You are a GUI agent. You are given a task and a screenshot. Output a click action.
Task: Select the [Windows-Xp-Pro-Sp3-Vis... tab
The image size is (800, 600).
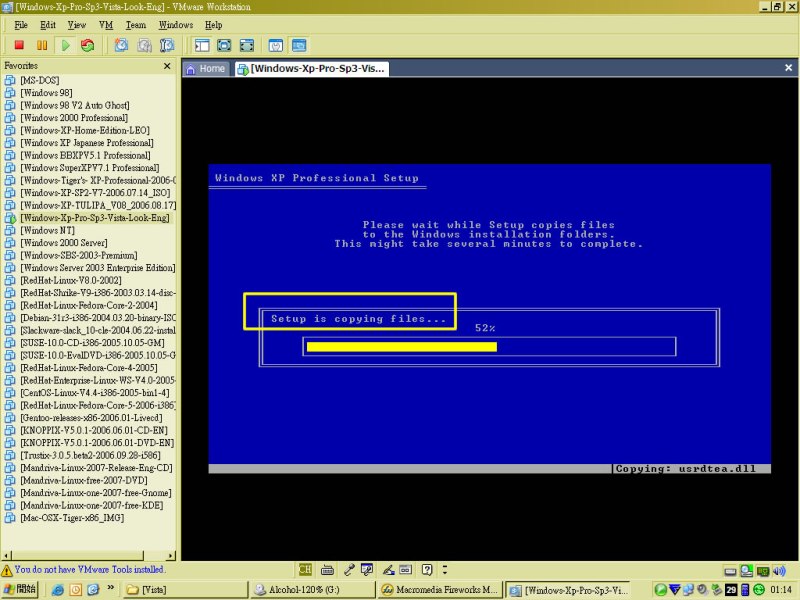[312, 69]
